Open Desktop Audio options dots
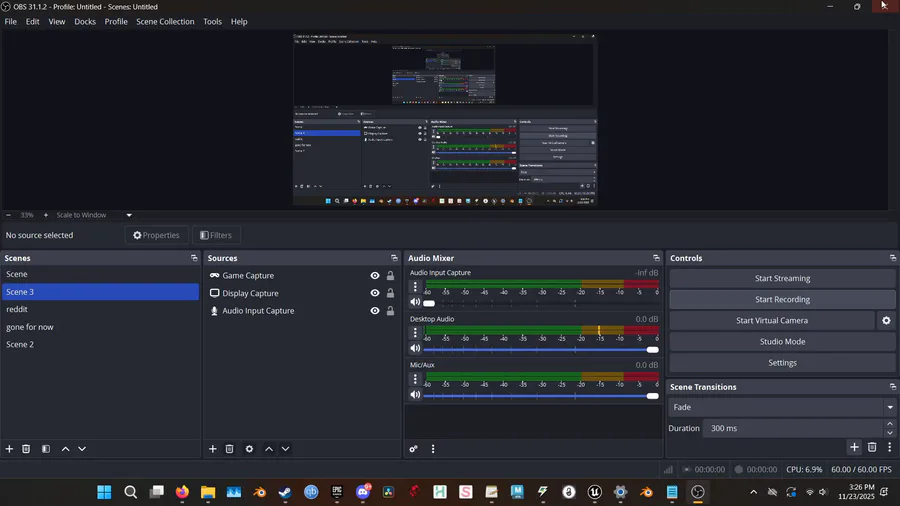This screenshot has height=506, width=900. coord(415,332)
